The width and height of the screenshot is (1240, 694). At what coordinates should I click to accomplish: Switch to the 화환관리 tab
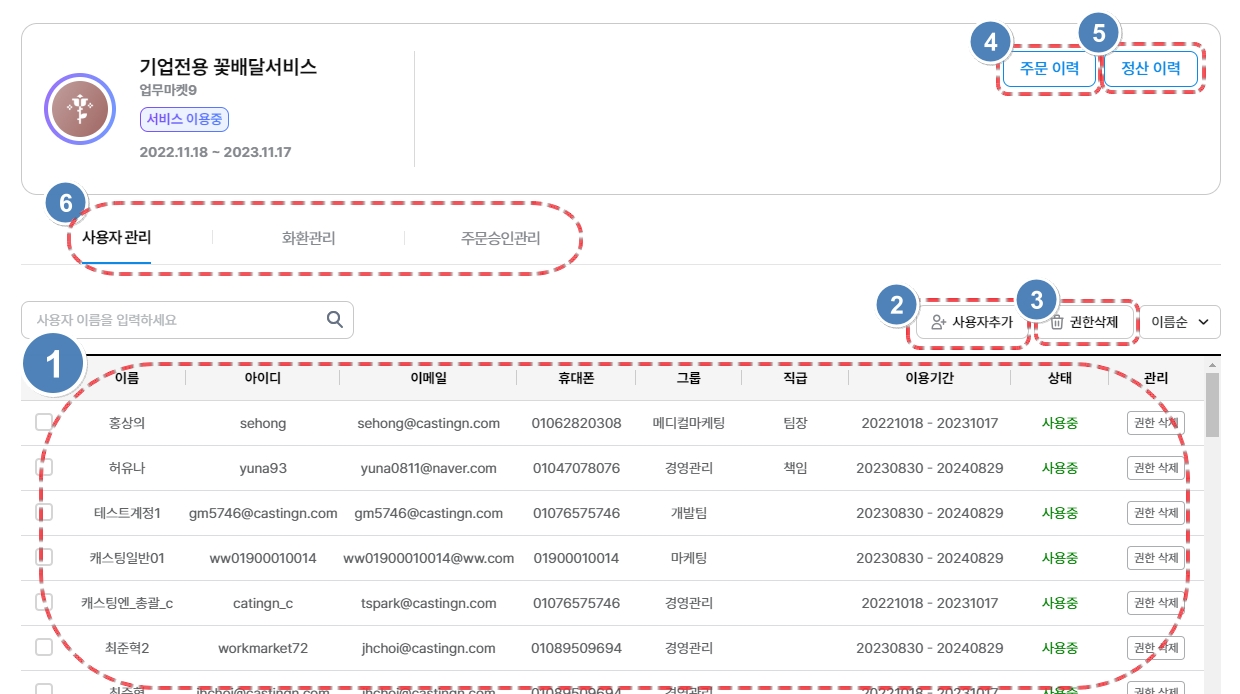pos(308,239)
